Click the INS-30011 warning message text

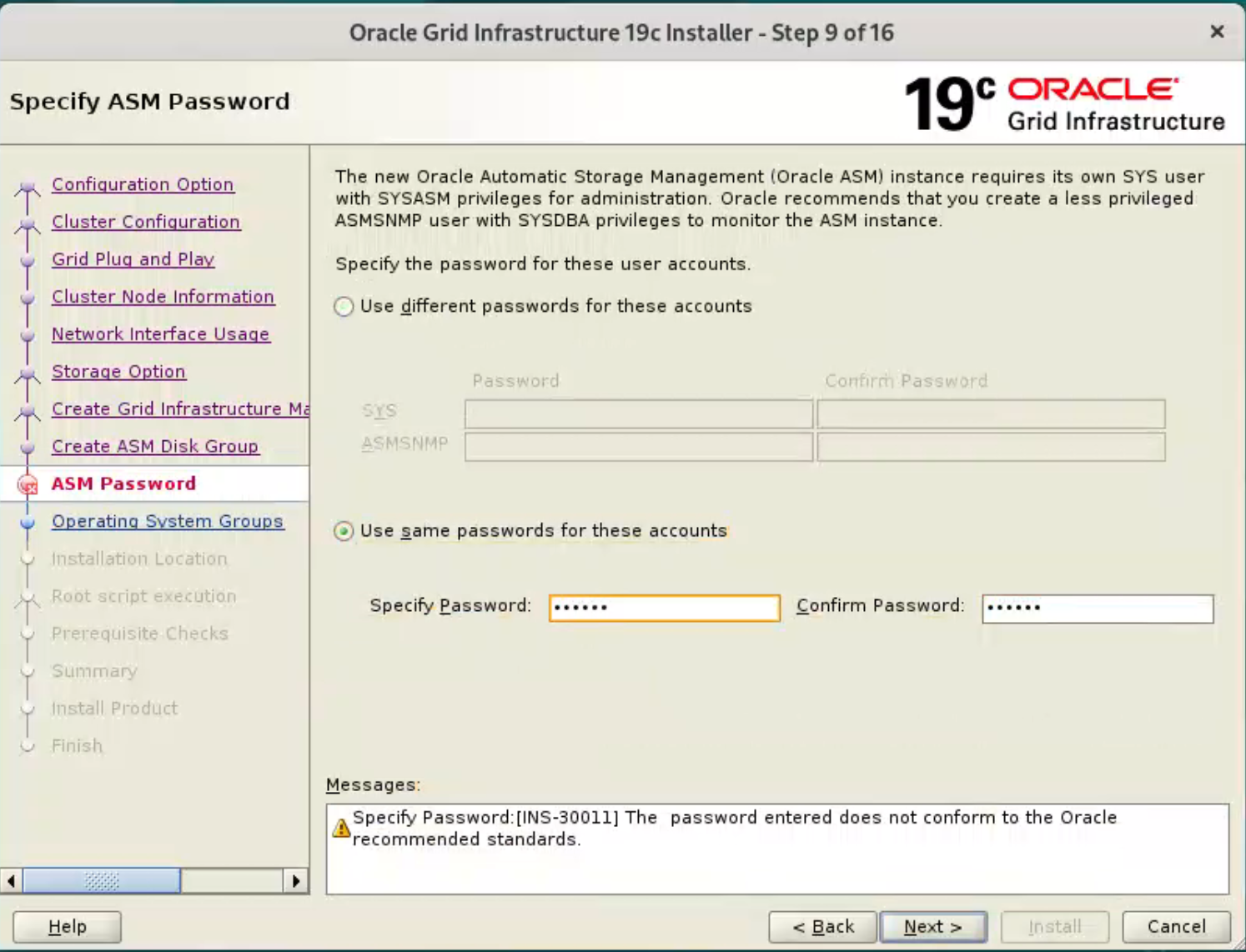734,829
